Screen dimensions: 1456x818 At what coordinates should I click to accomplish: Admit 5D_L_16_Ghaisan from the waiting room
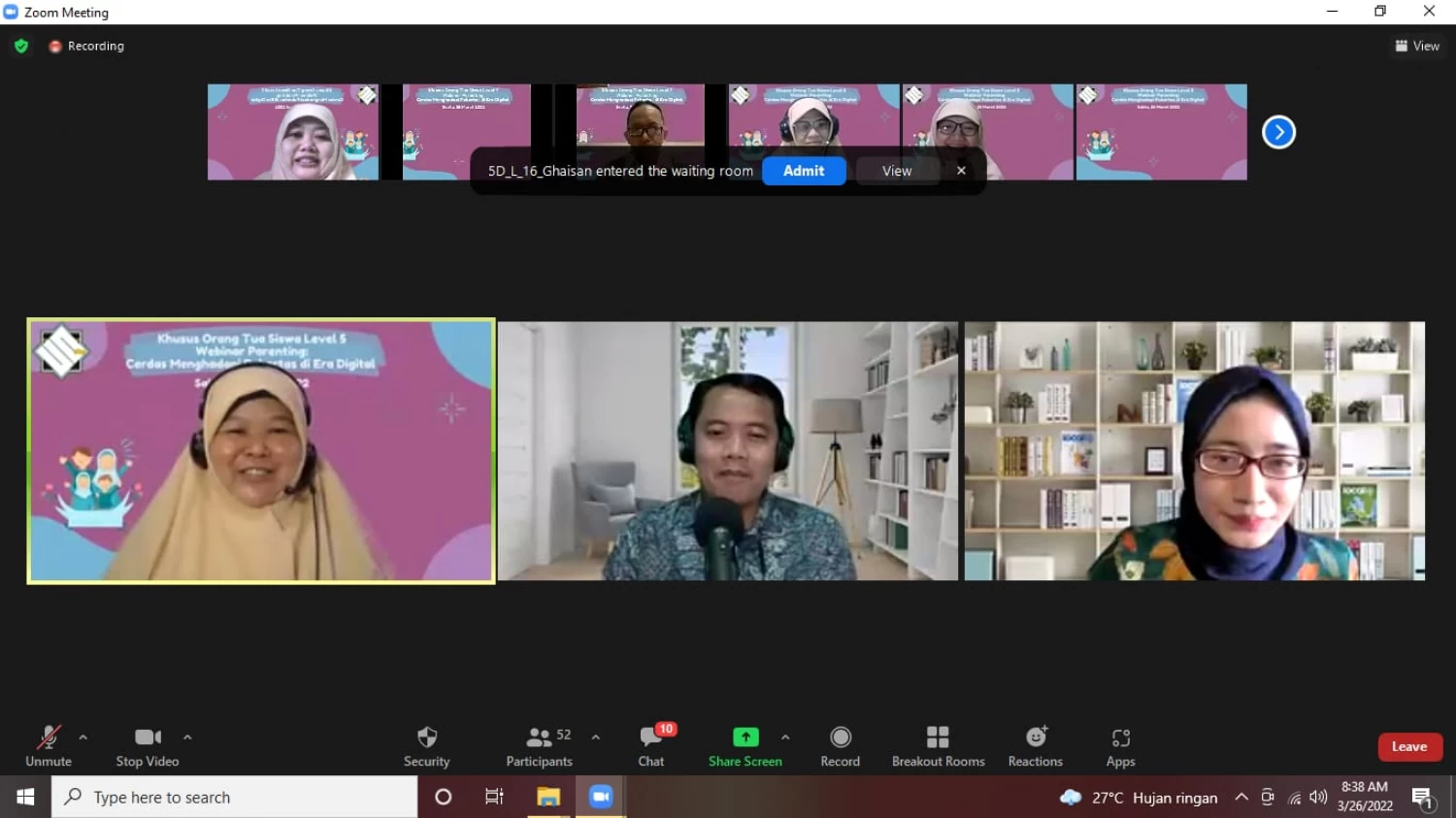804,171
